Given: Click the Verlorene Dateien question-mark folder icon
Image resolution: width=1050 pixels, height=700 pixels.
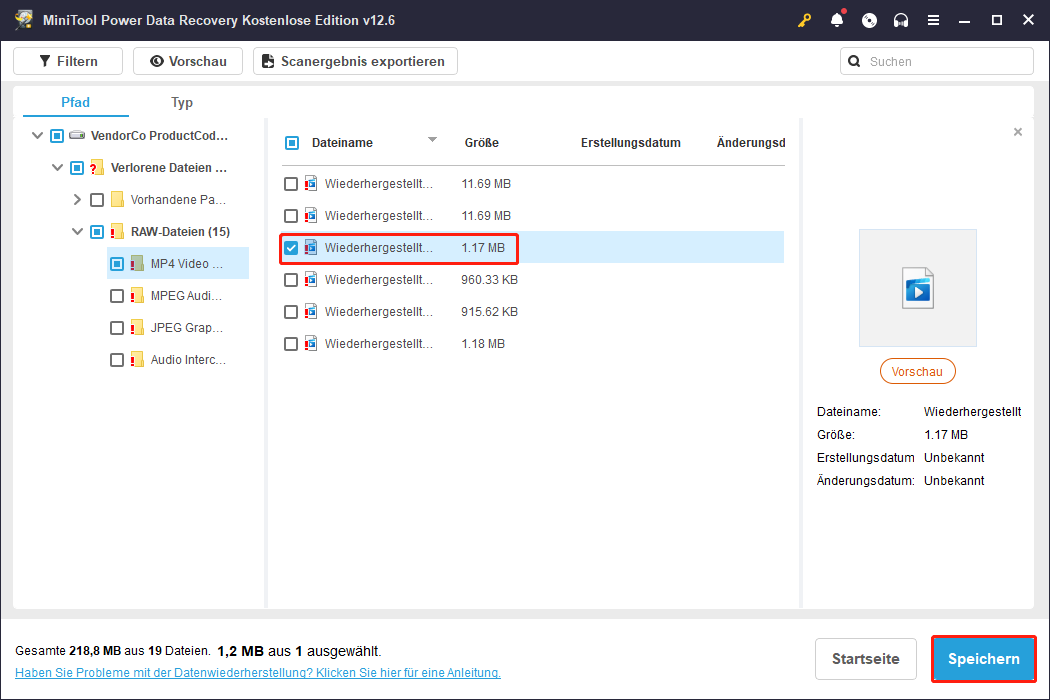Looking at the screenshot, I should tap(96, 167).
